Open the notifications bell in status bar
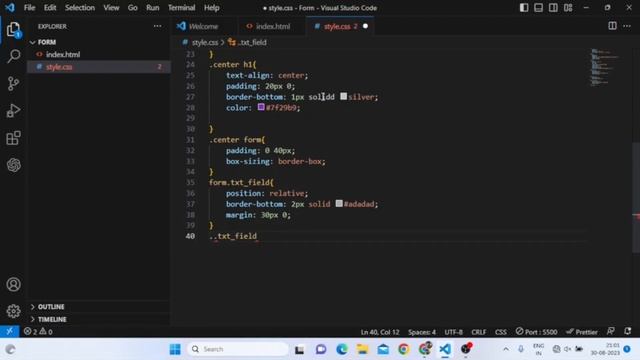Image resolution: width=640 pixels, height=360 pixels. click(627, 331)
